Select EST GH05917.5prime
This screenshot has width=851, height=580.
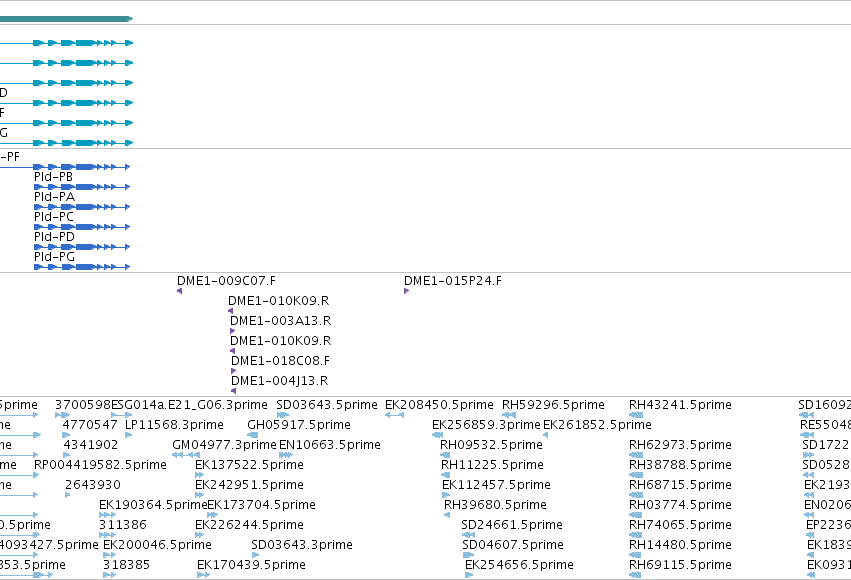299,425
